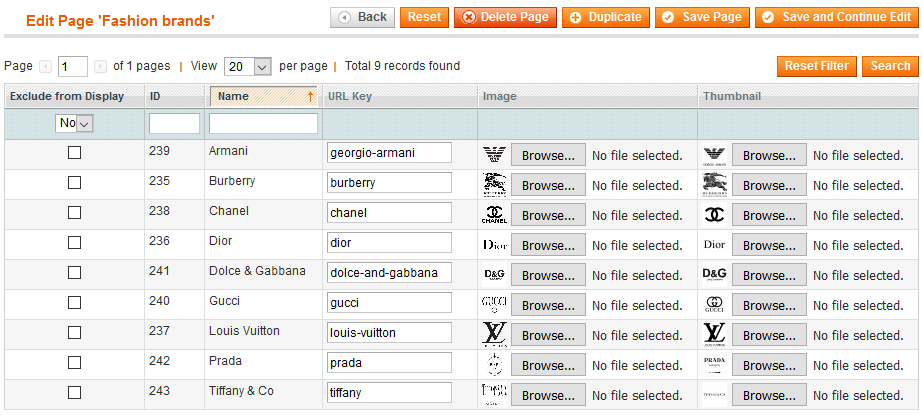Click the Delete Page button
Screen dimensions: 923x415
(x=505, y=18)
